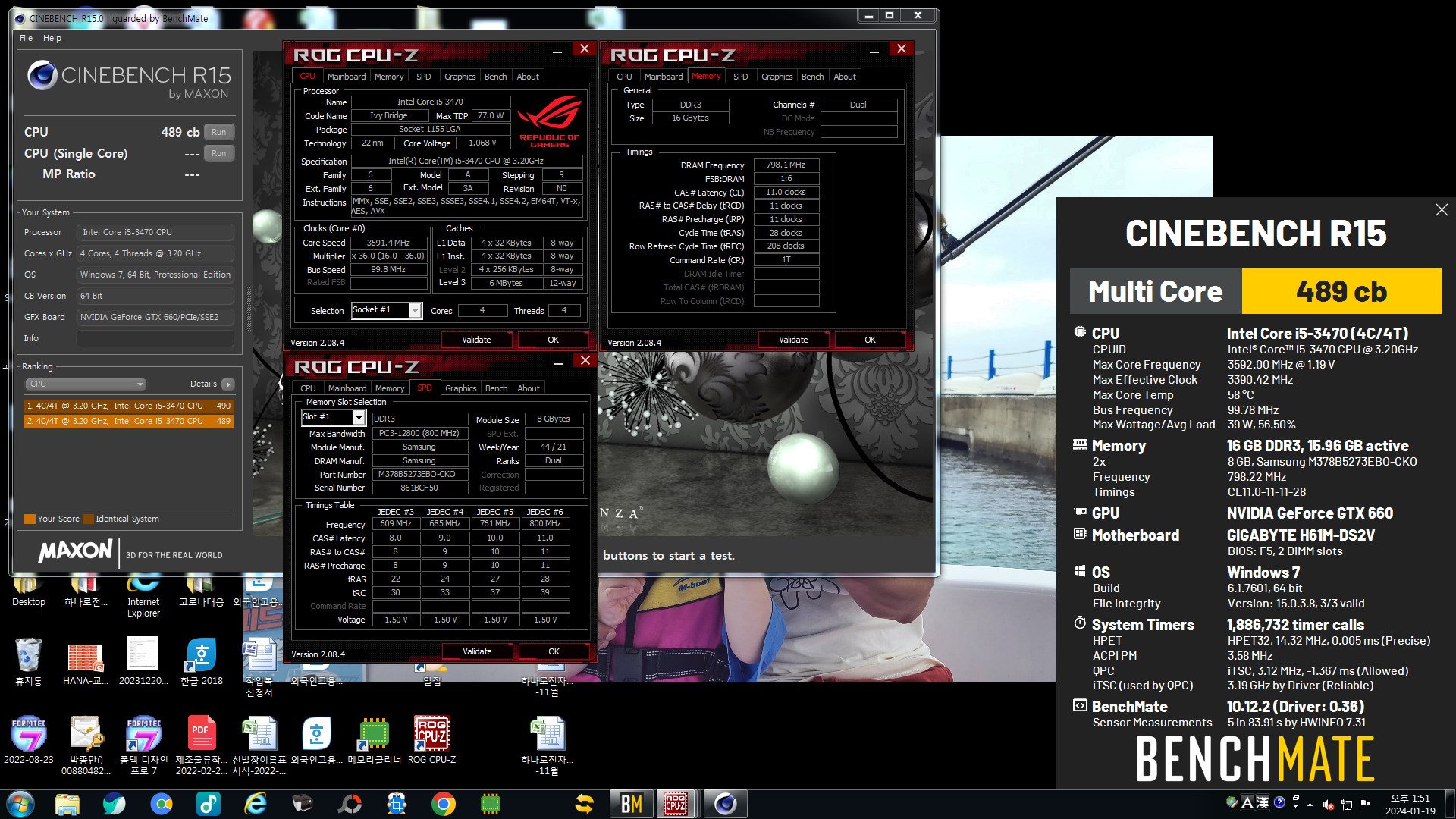This screenshot has height=819, width=1456.
Task: Open the 2022-08-23 Formtec desktop file
Action: pyautogui.click(x=29, y=740)
